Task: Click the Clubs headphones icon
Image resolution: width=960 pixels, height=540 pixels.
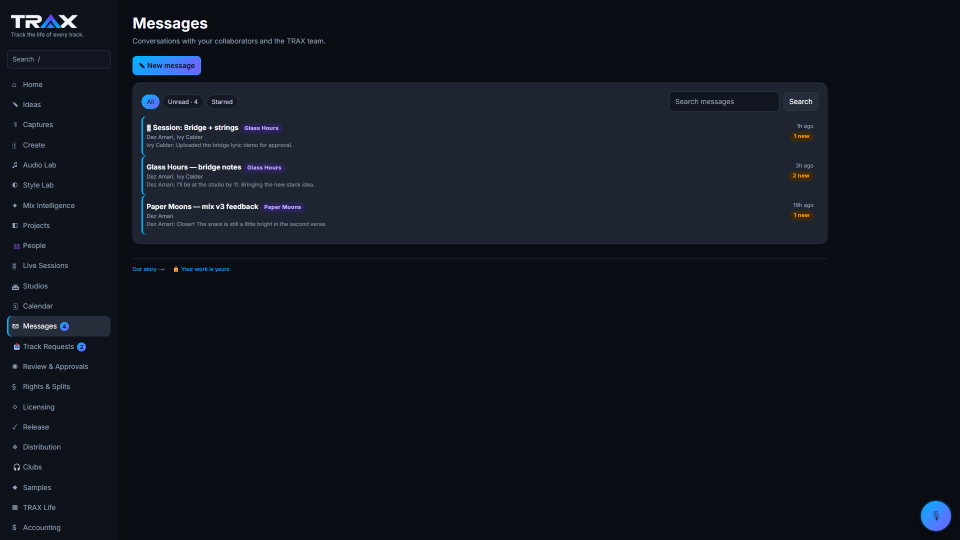Action: [x=17, y=467]
